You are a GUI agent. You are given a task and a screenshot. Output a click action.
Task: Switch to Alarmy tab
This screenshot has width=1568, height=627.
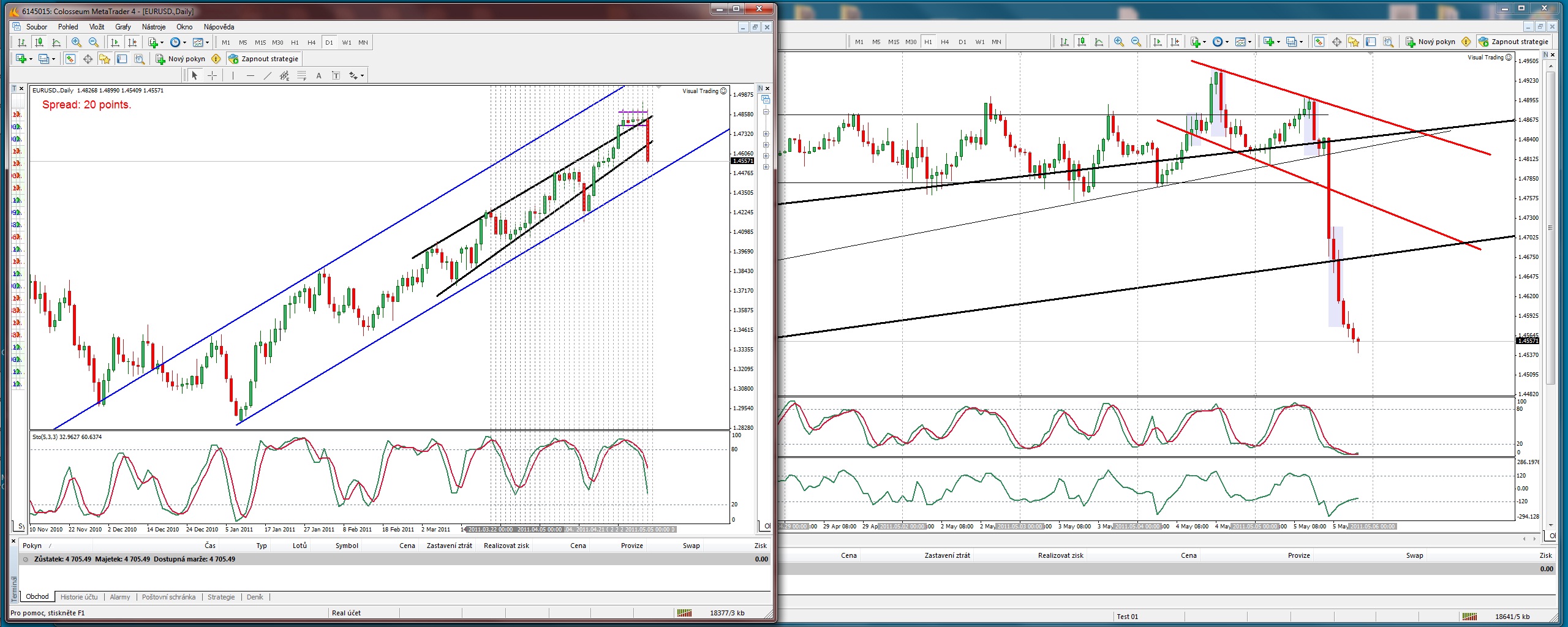tap(120, 597)
